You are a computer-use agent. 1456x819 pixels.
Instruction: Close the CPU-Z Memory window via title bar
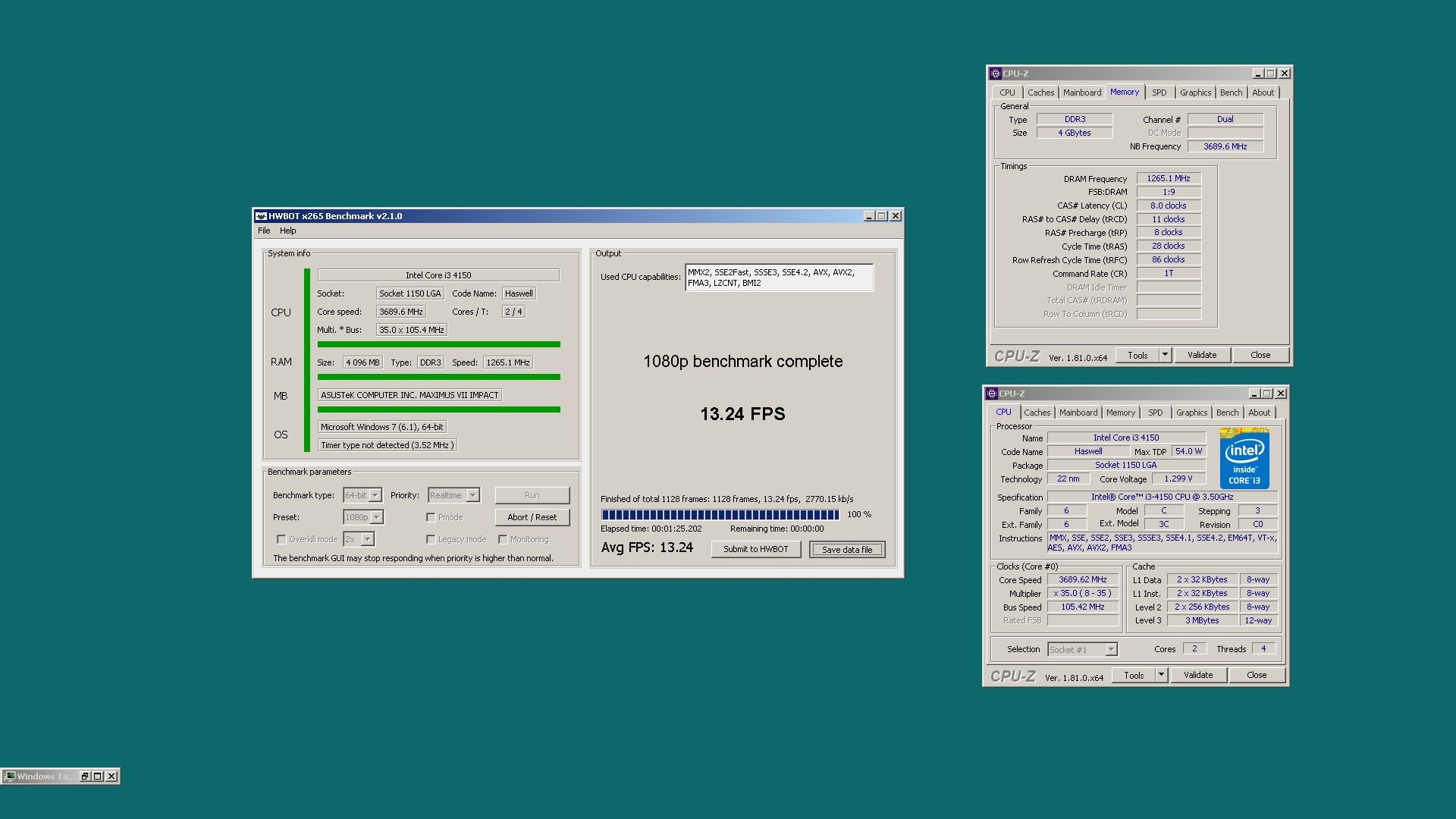pos(1285,74)
